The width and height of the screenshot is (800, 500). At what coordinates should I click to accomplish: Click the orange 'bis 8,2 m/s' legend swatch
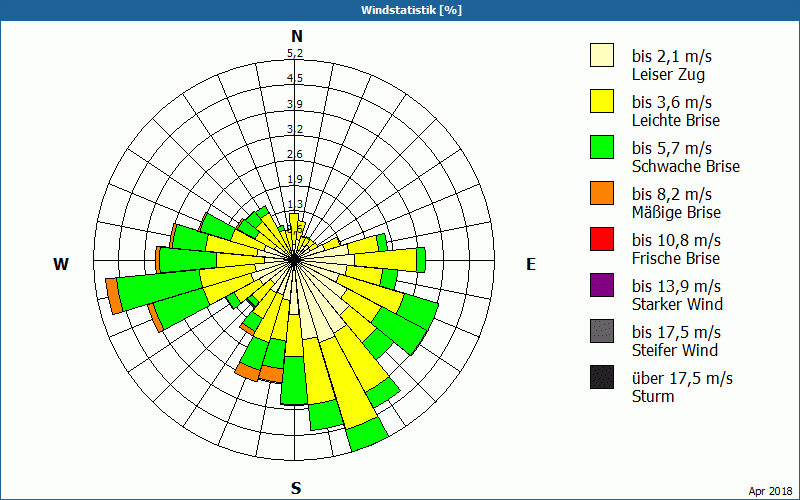coord(602,193)
